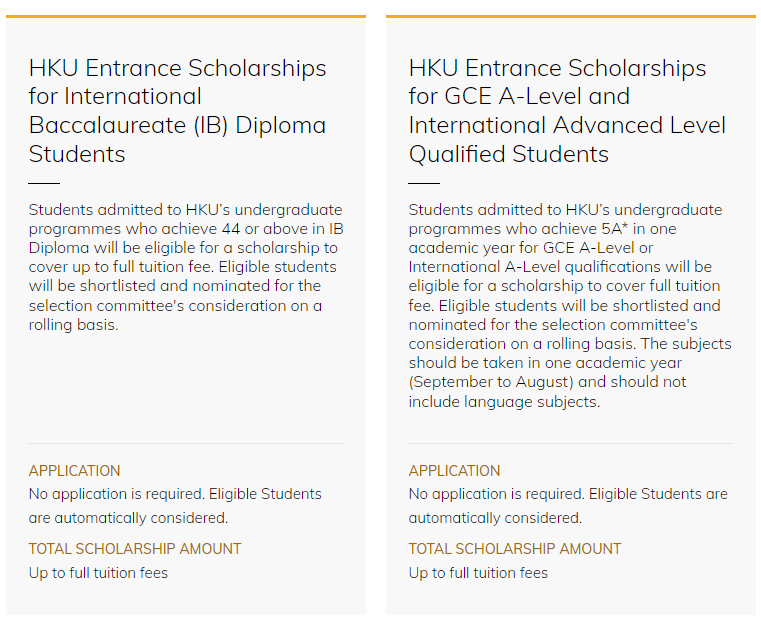Click "No application is required" text in IB card
Screen dimensions: 761x622
(x=175, y=506)
